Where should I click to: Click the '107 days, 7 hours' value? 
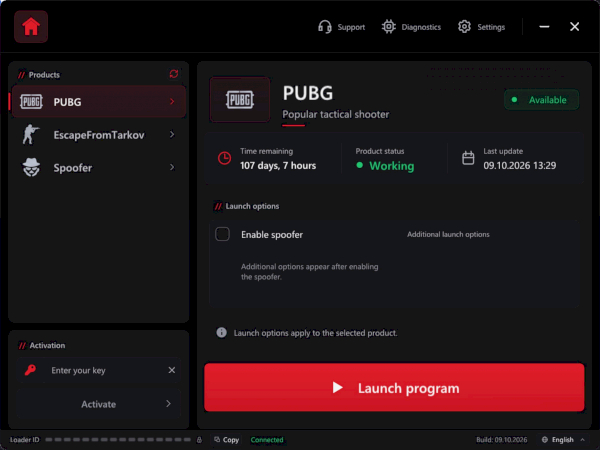[278, 166]
